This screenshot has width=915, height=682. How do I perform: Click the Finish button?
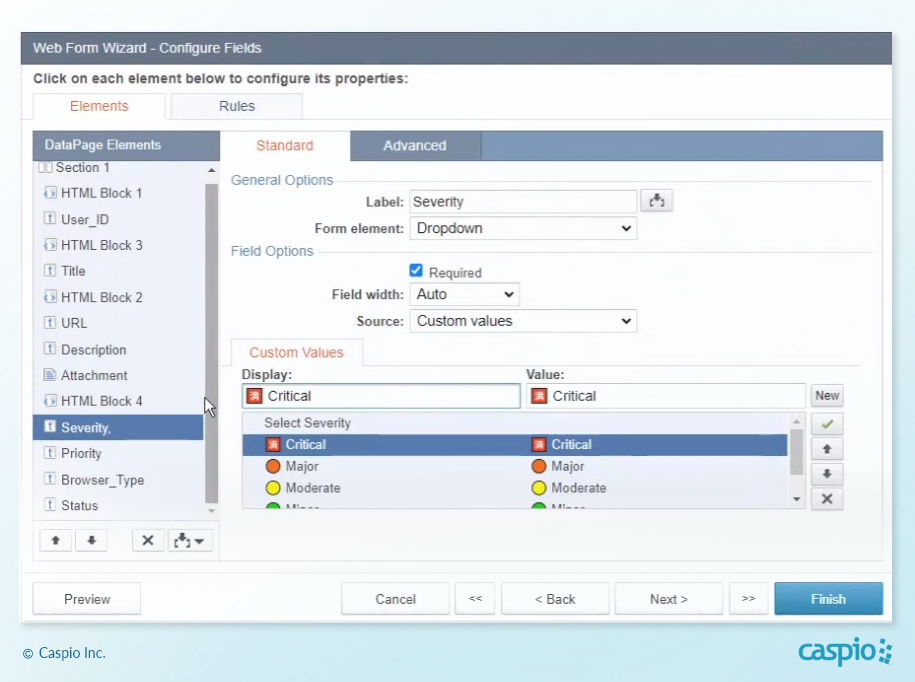tap(828, 599)
